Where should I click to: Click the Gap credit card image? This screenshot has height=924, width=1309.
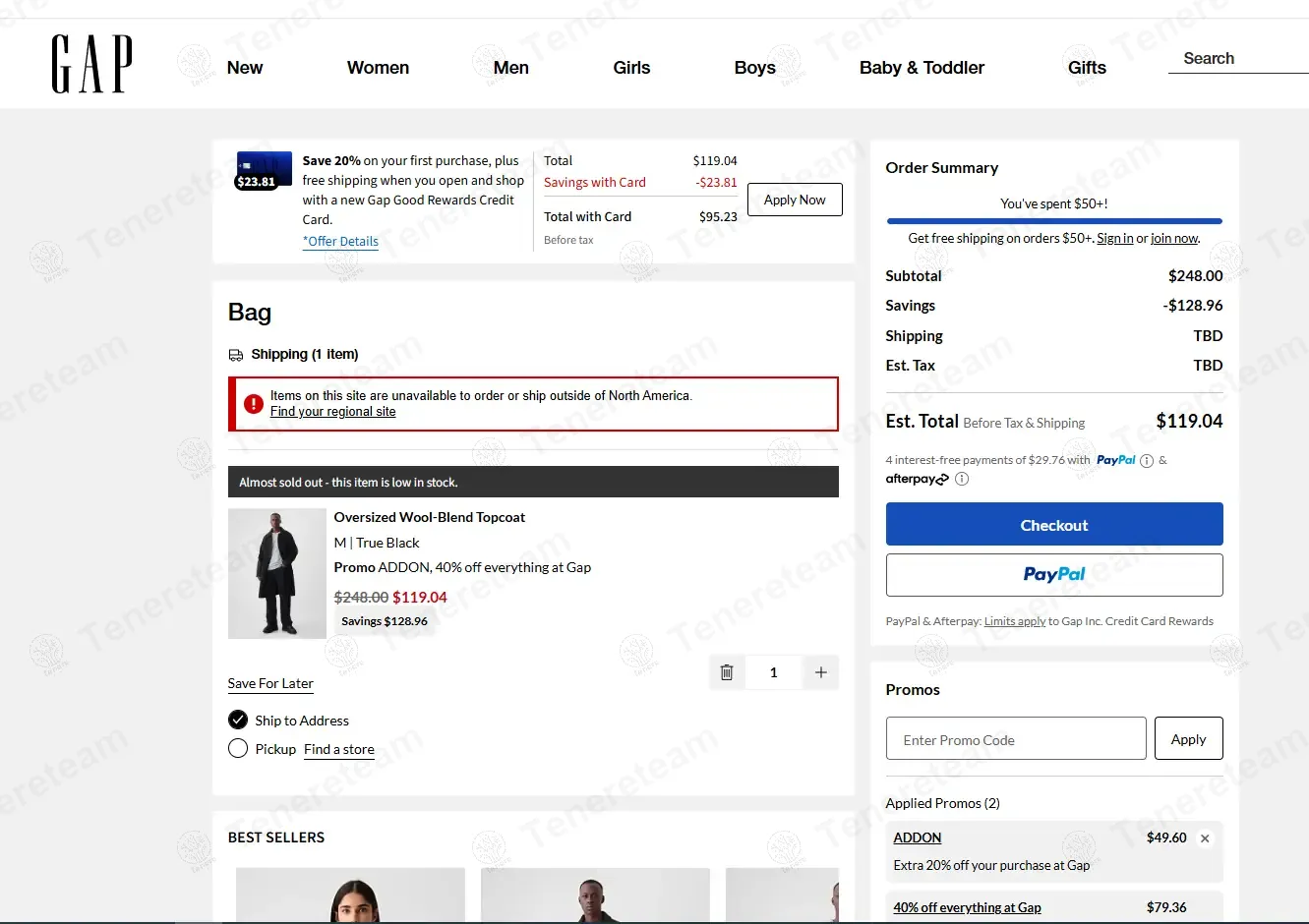click(264, 170)
